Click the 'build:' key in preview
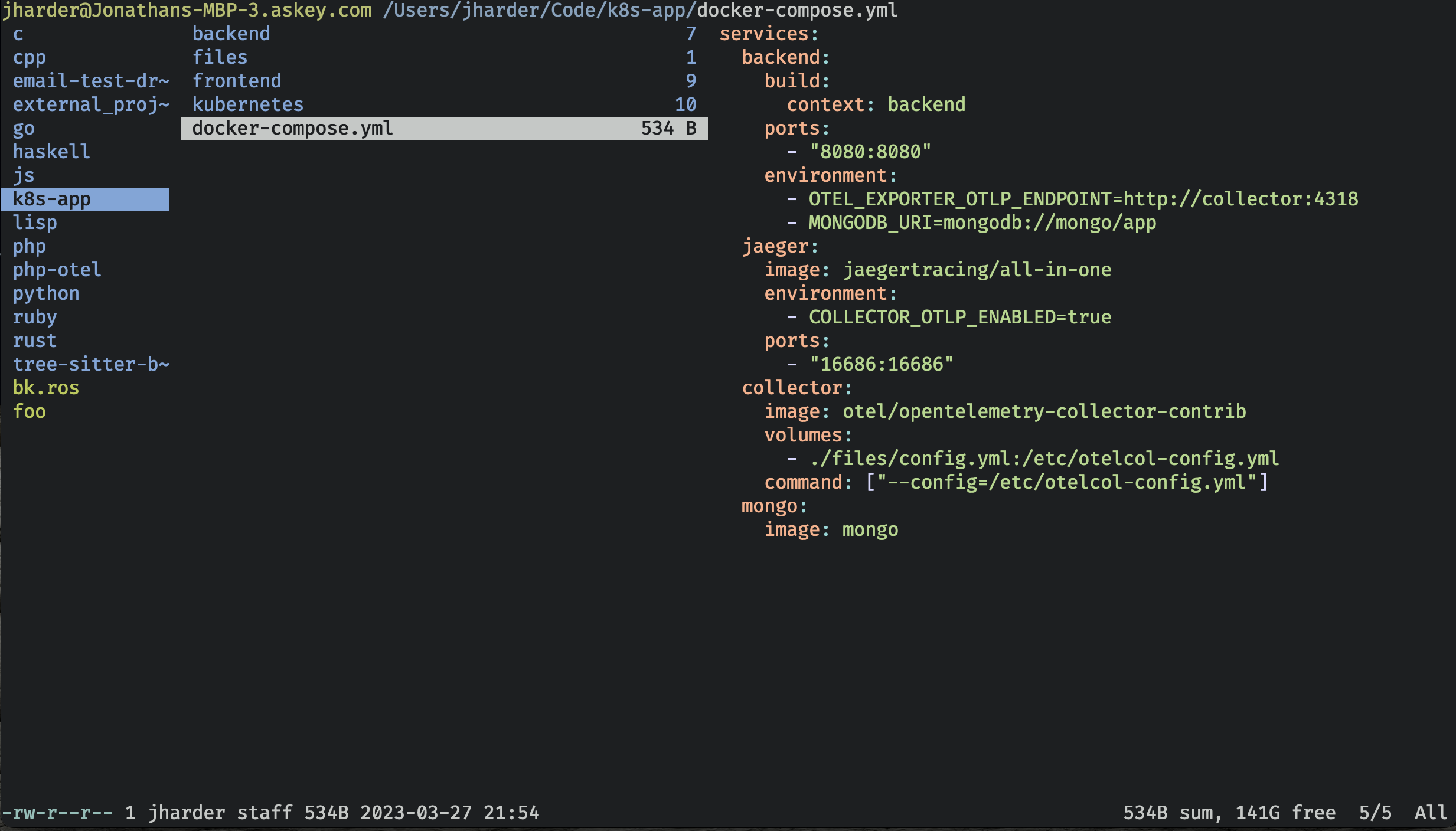 tap(798, 81)
